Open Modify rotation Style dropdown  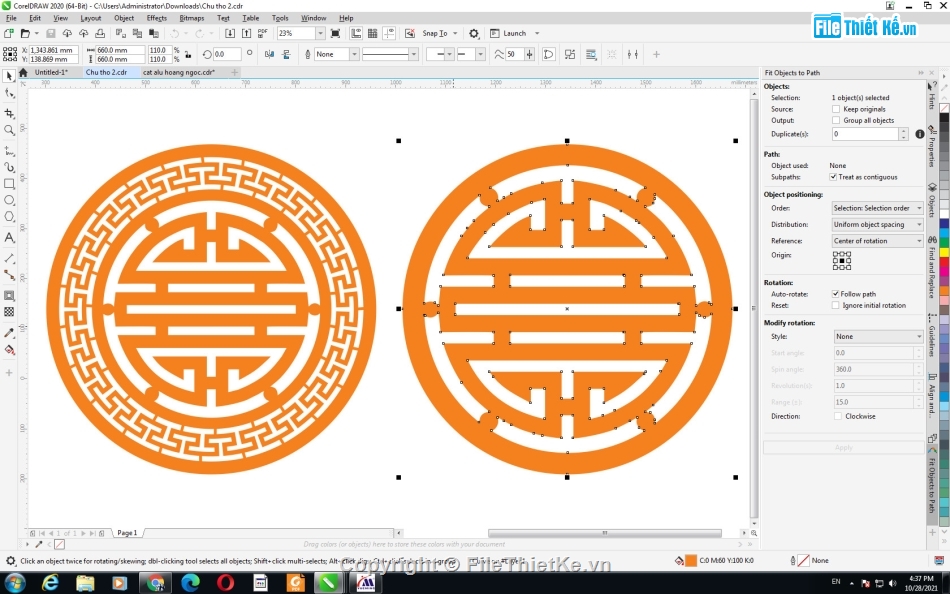(x=879, y=336)
